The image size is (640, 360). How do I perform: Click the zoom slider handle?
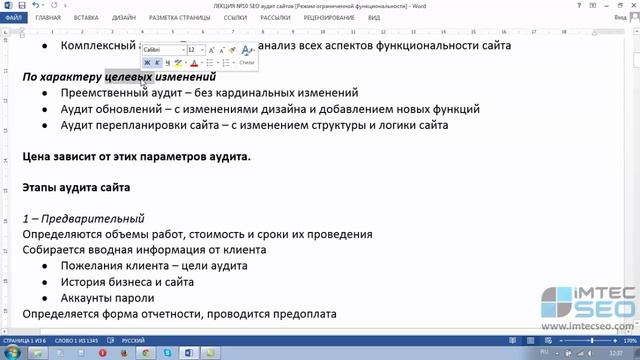592,340
